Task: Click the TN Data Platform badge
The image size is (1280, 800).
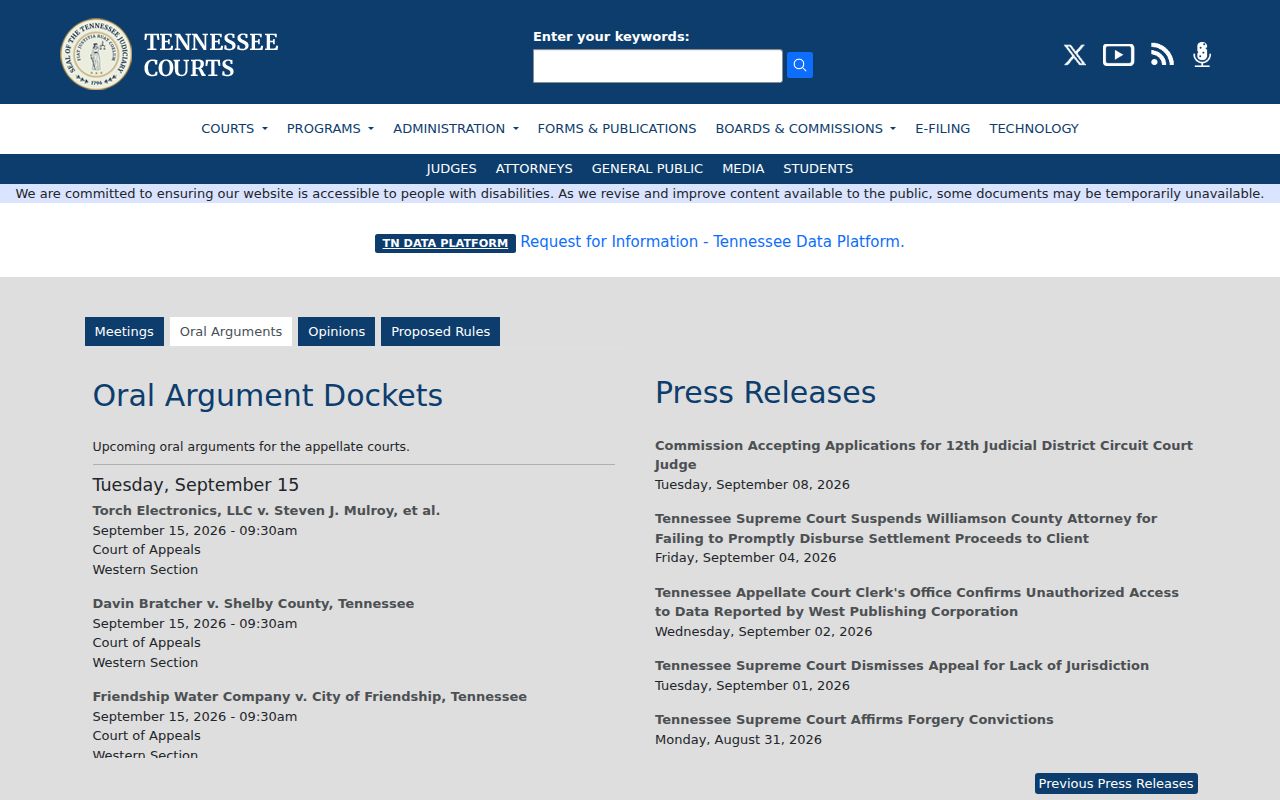Action: tap(445, 243)
